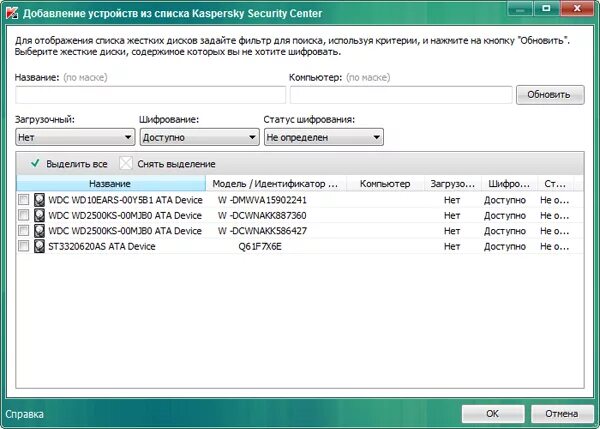Image resolution: width=600 pixels, height=429 pixels.
Task: Sort by the Компьютер column header
Action: click(385, 184)
